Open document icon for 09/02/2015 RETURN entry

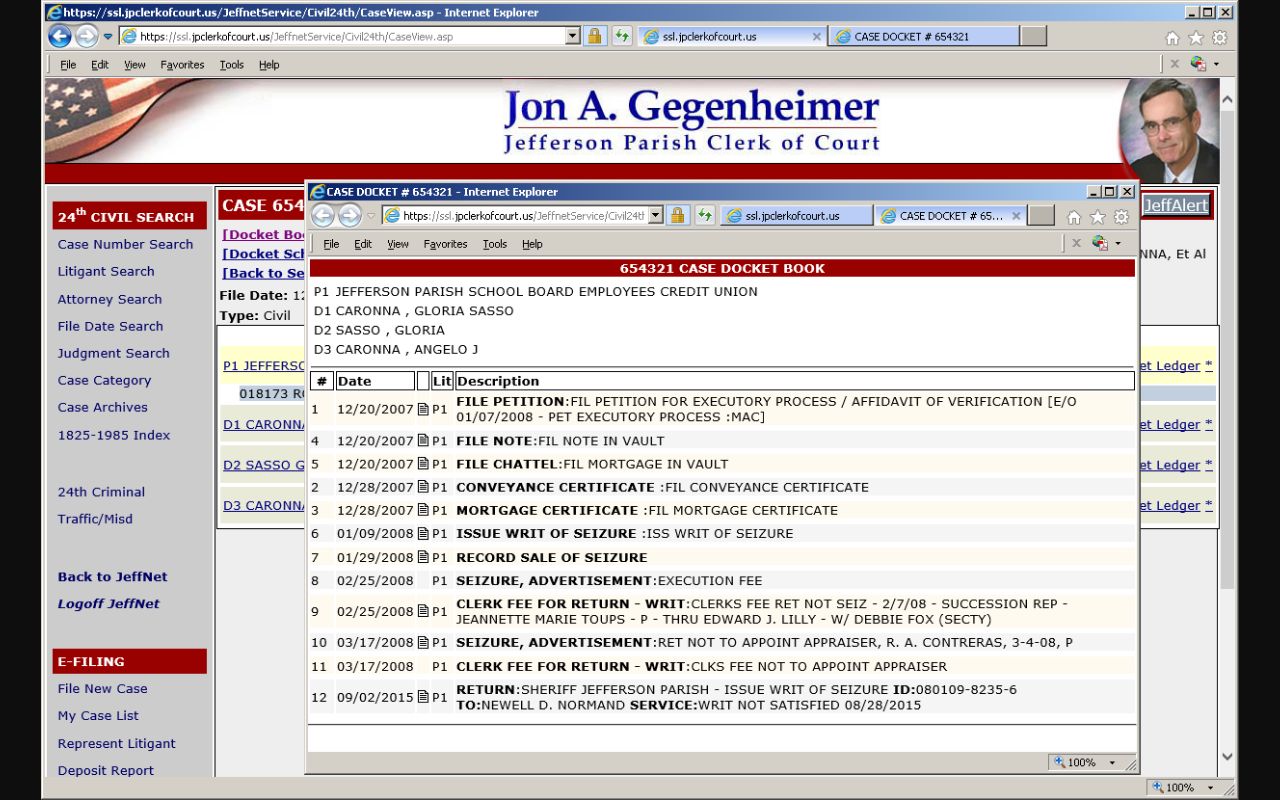point(423,697)
